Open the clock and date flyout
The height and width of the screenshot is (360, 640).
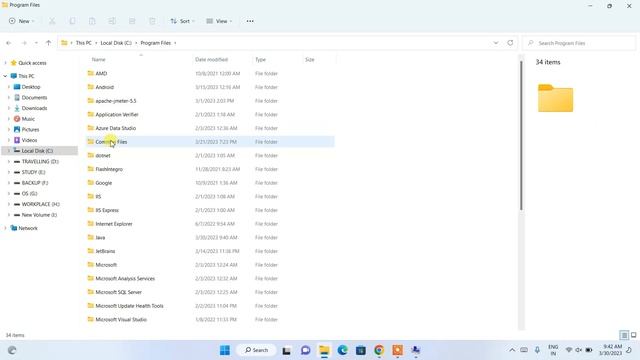click(611, 350)
